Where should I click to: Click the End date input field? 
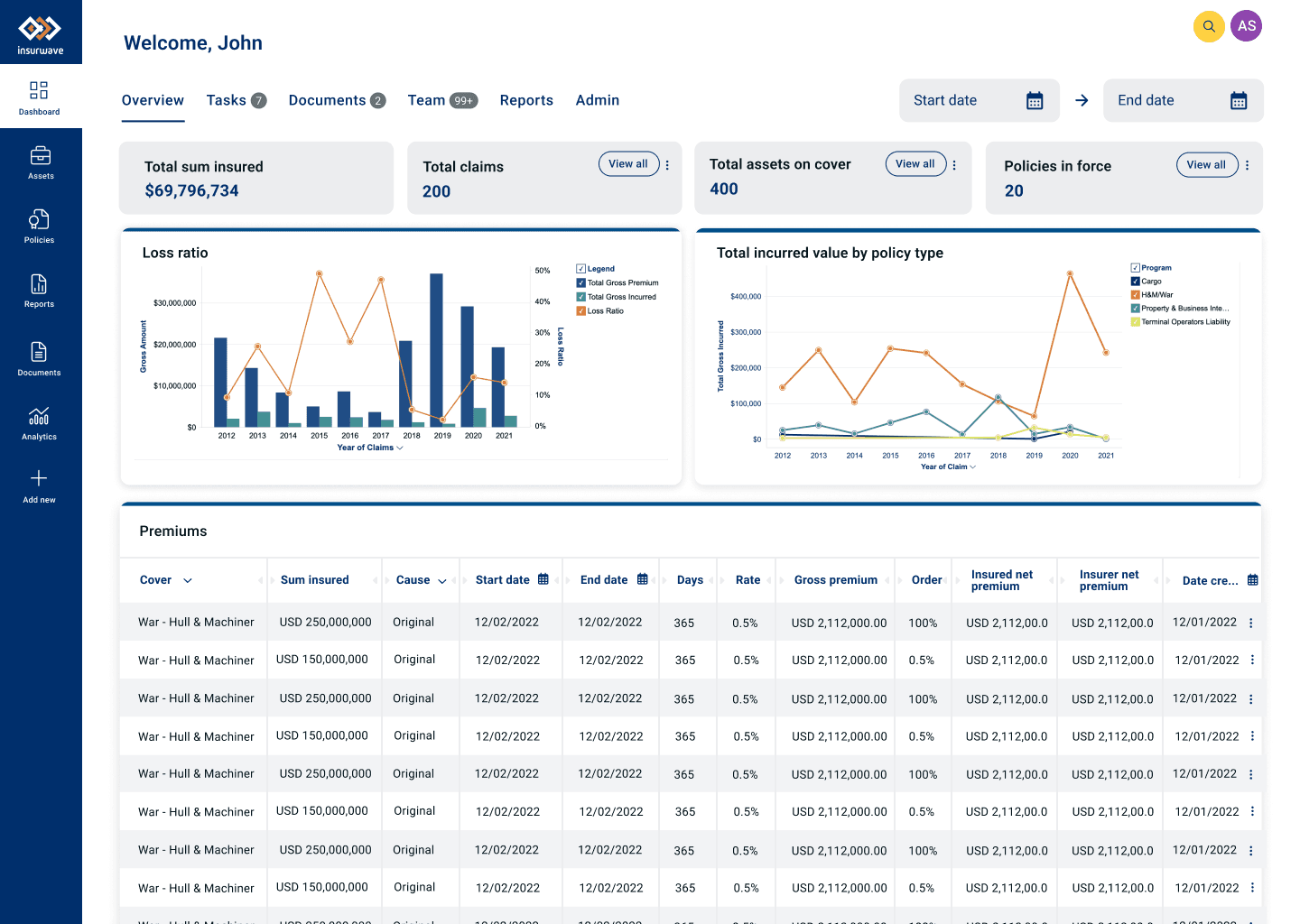[x=1183, y=100]
